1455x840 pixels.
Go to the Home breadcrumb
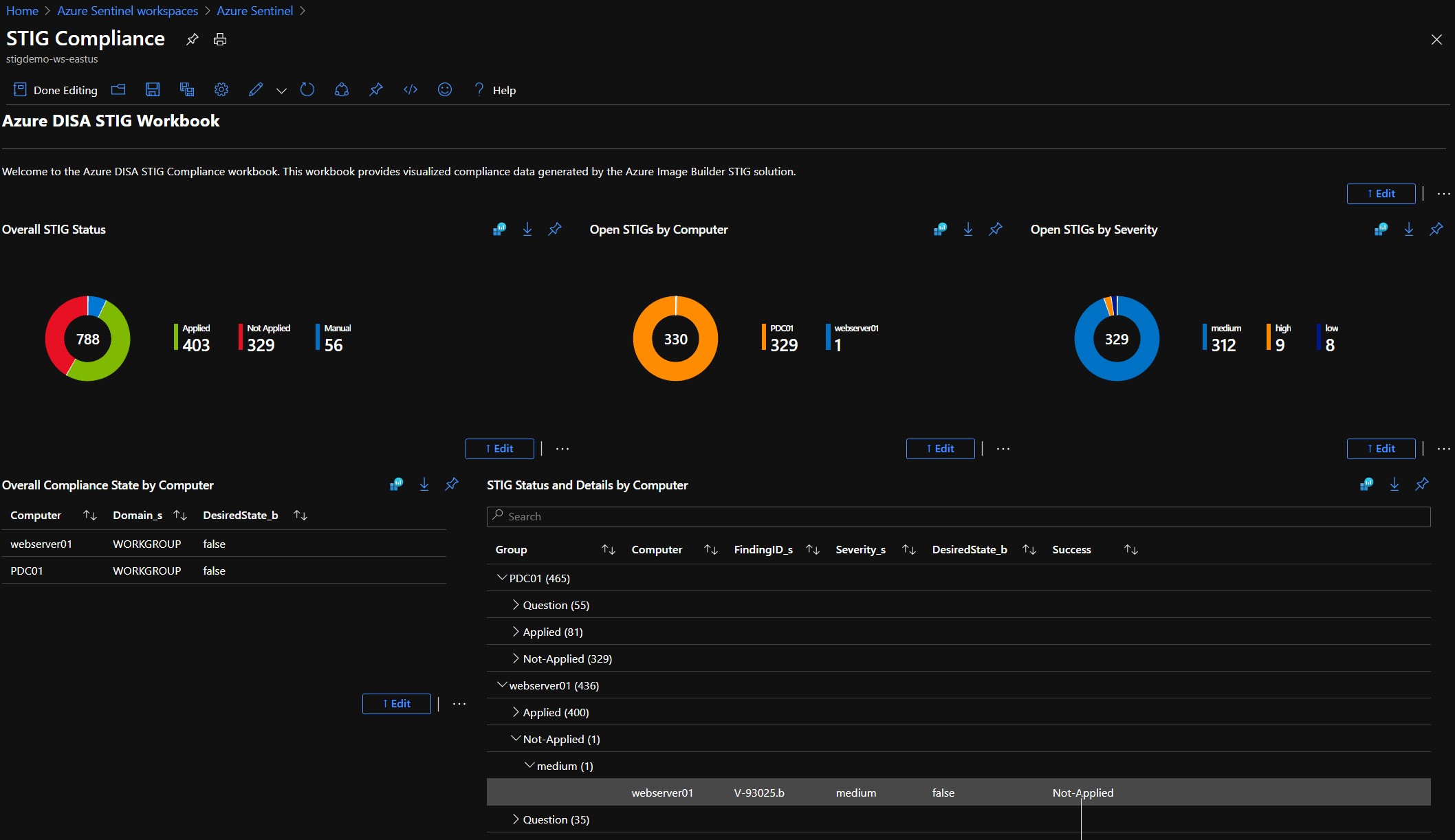pos(22,11)
